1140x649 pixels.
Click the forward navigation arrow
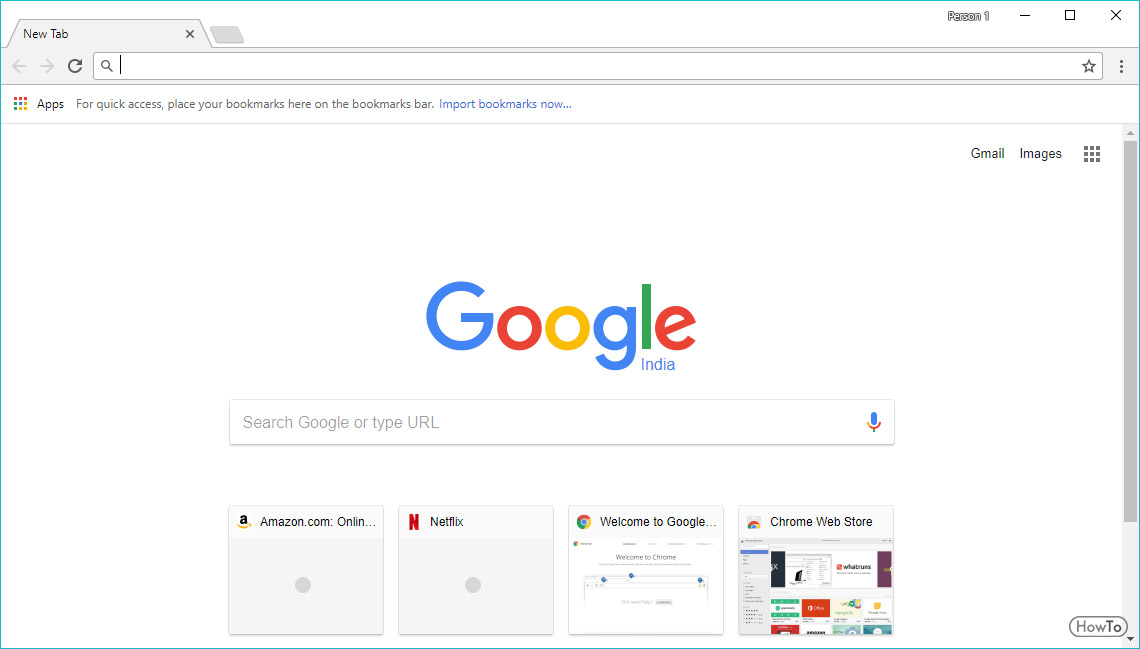tap(47, 66)
